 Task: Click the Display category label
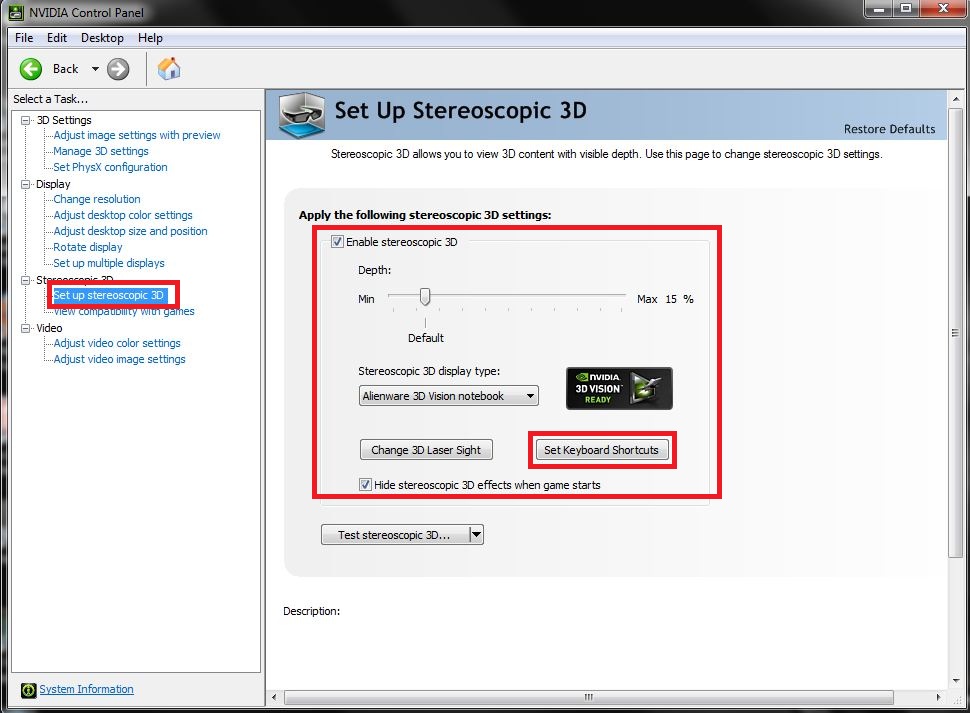pos(53,184)
